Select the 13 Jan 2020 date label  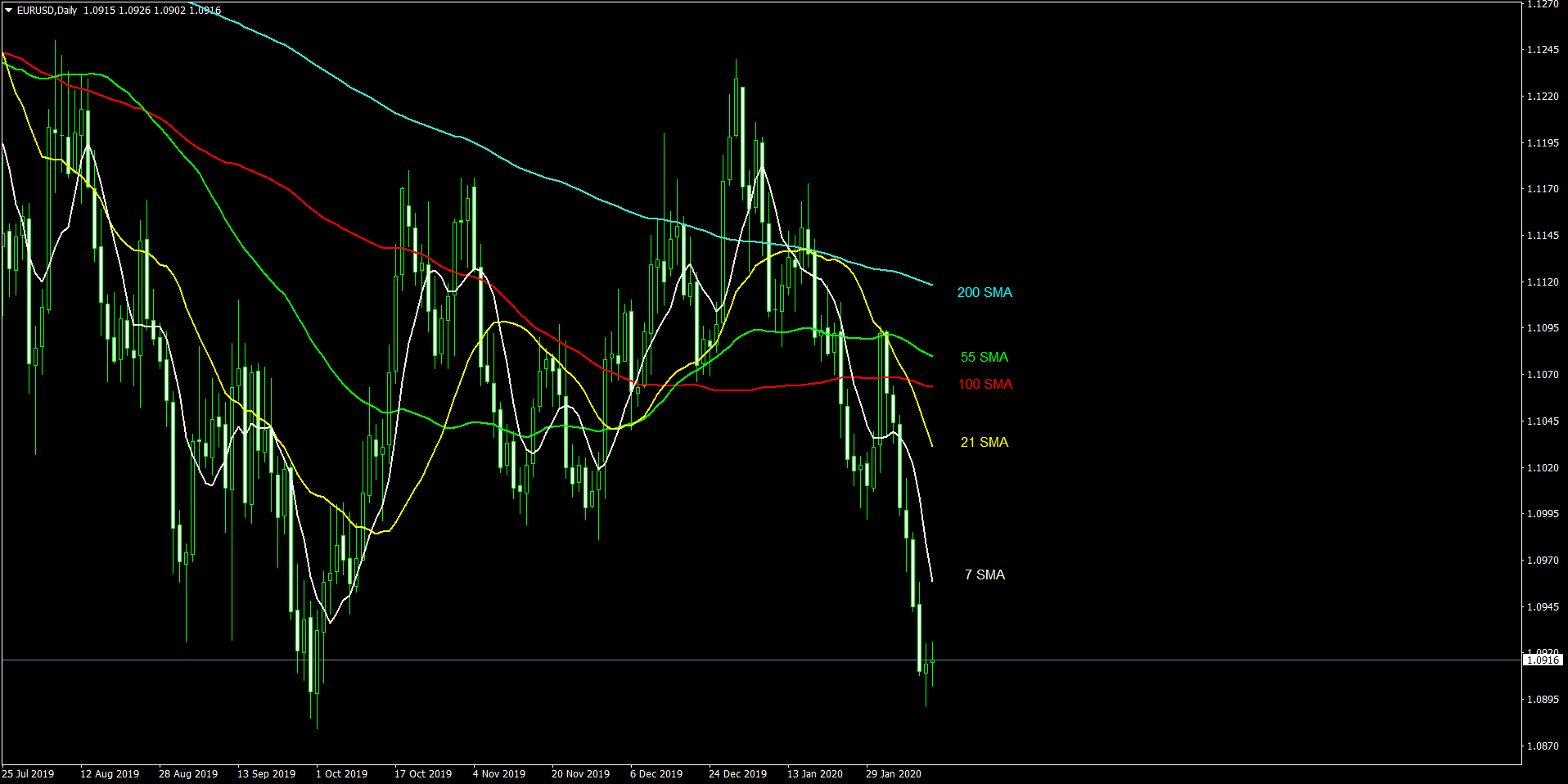(x=815, y=774)
